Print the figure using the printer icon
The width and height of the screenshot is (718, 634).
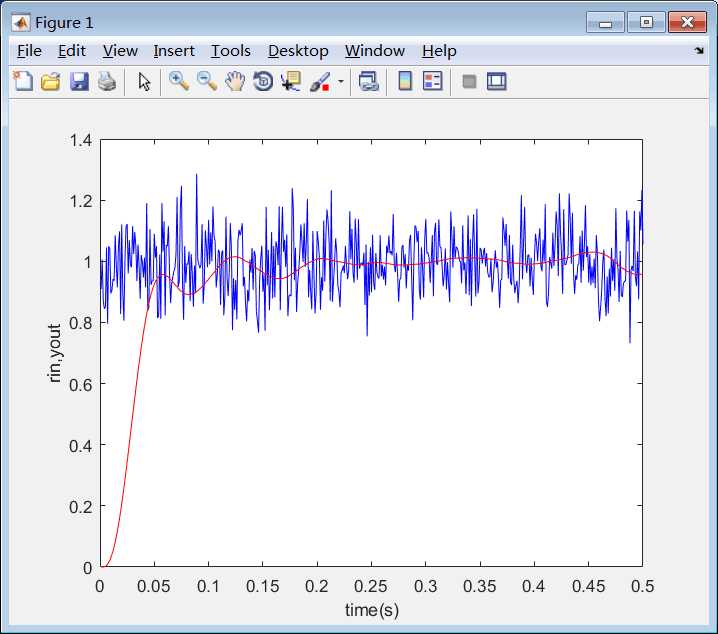(107, 81)
